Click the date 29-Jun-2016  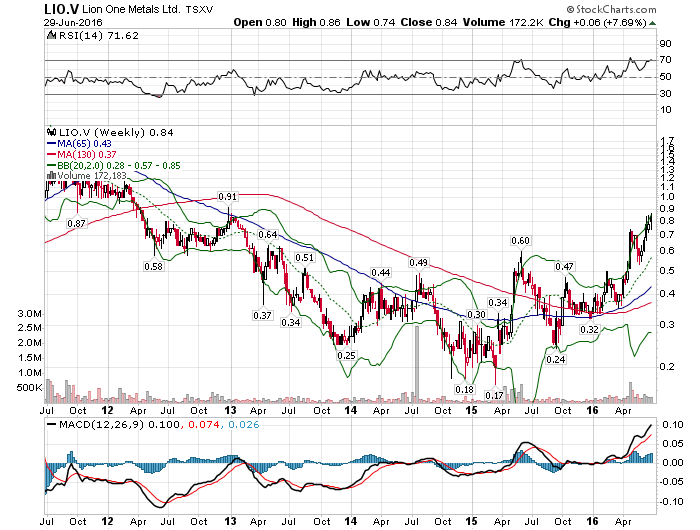pos(73,22)
